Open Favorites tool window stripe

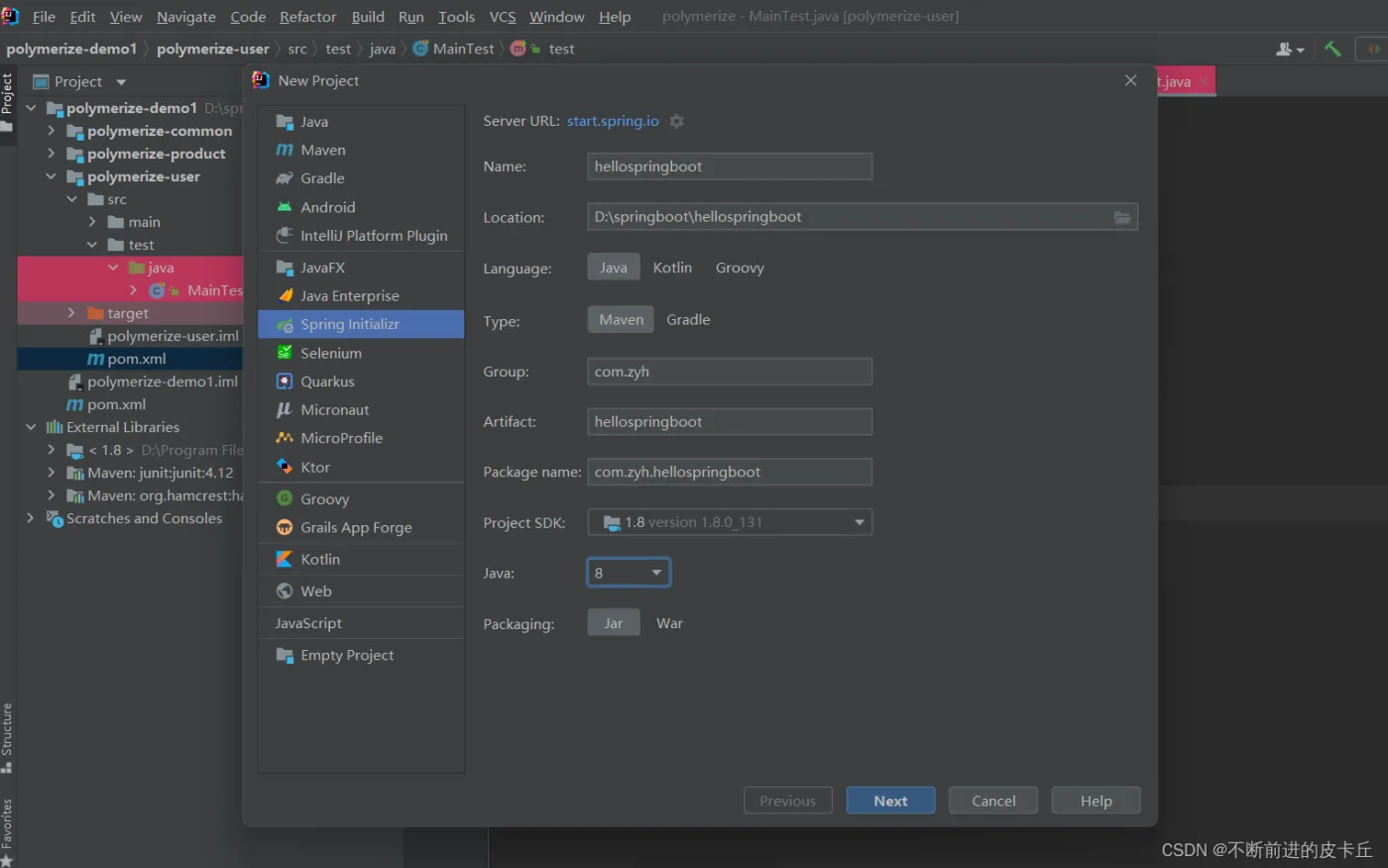tap(7, 830)
